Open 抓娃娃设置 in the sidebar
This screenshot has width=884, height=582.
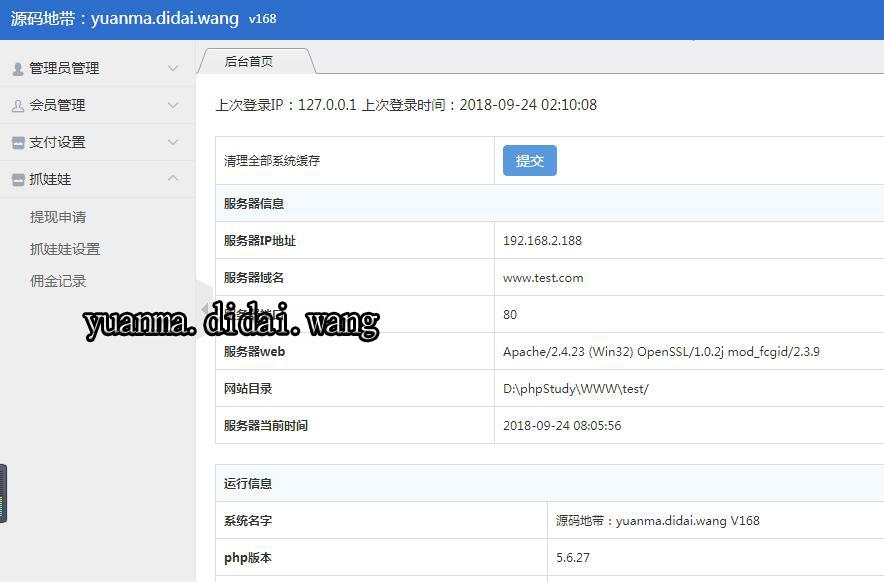[65, 249]
